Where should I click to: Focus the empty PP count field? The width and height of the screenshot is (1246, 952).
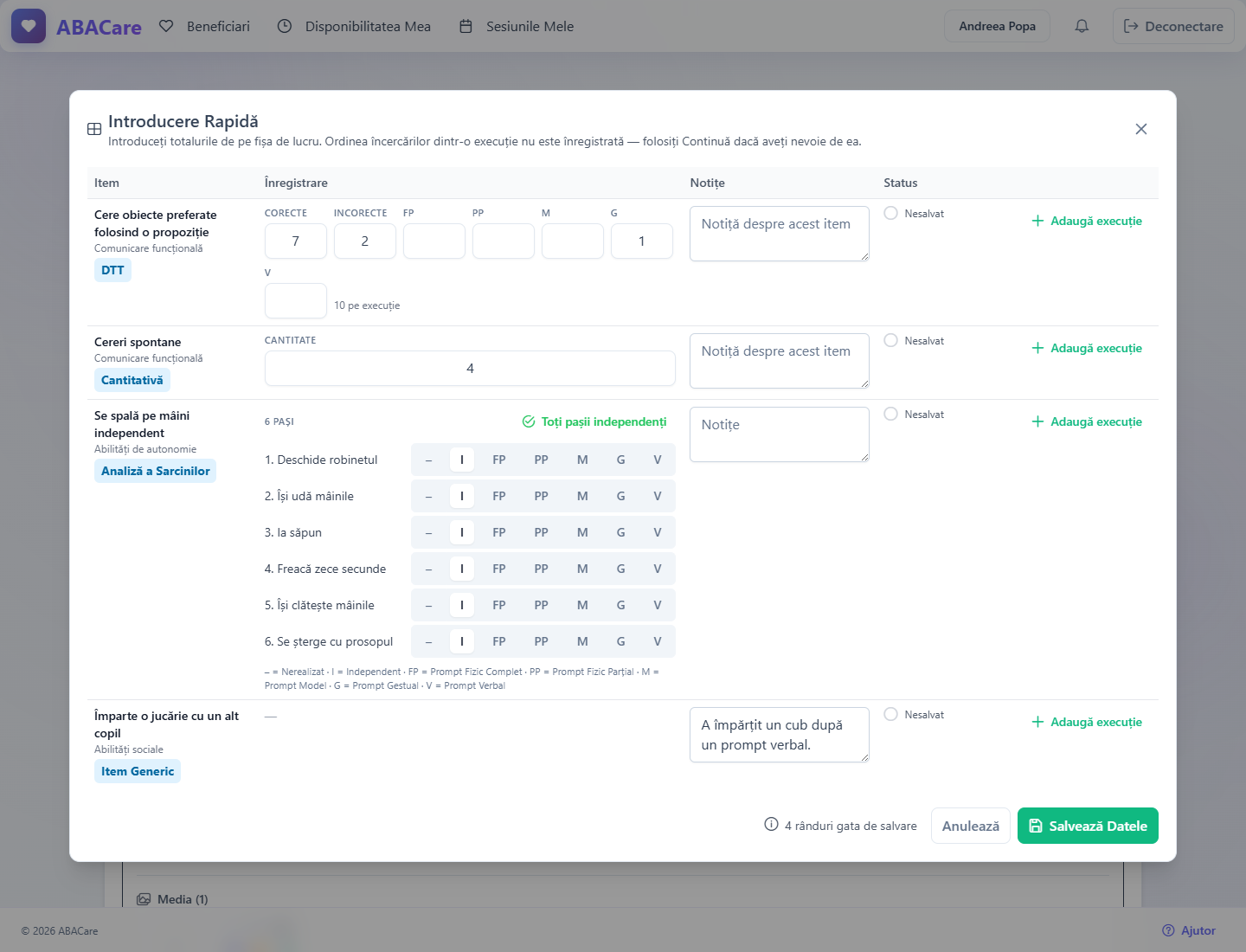[504, 241]
